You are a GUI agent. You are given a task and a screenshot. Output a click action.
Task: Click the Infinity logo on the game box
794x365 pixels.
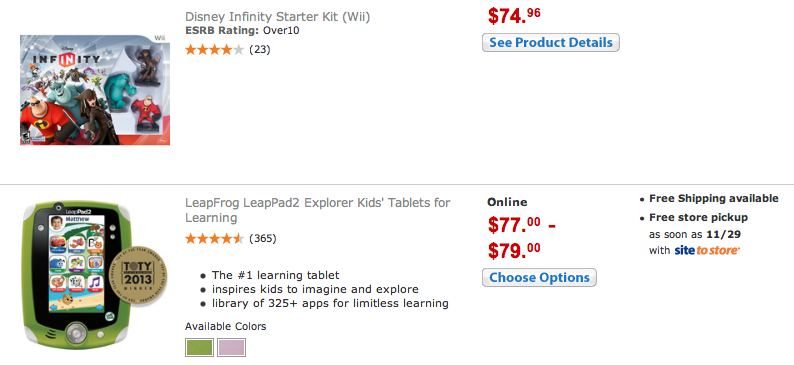click(66, 59)
